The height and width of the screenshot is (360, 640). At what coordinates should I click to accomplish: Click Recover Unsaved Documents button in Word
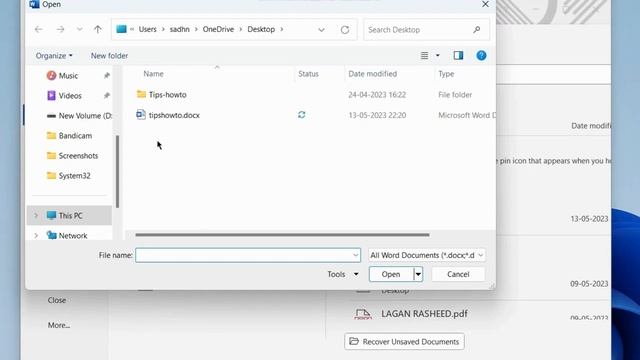(404, 342)
